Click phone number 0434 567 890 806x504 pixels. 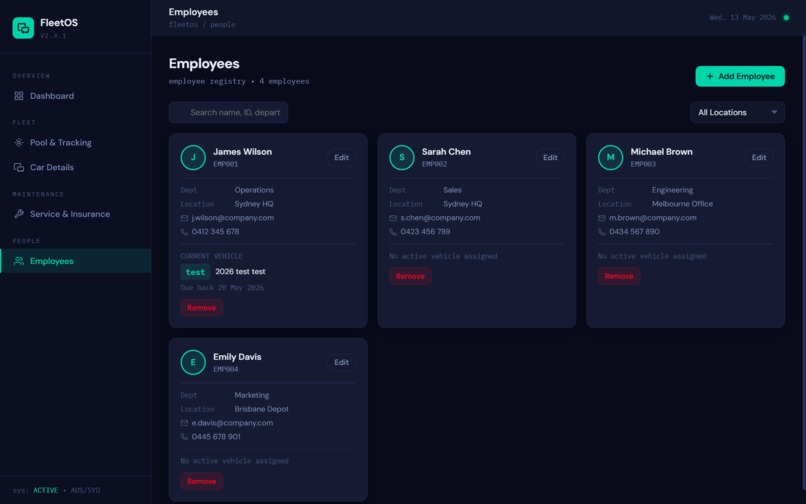(x=634, y=231)
